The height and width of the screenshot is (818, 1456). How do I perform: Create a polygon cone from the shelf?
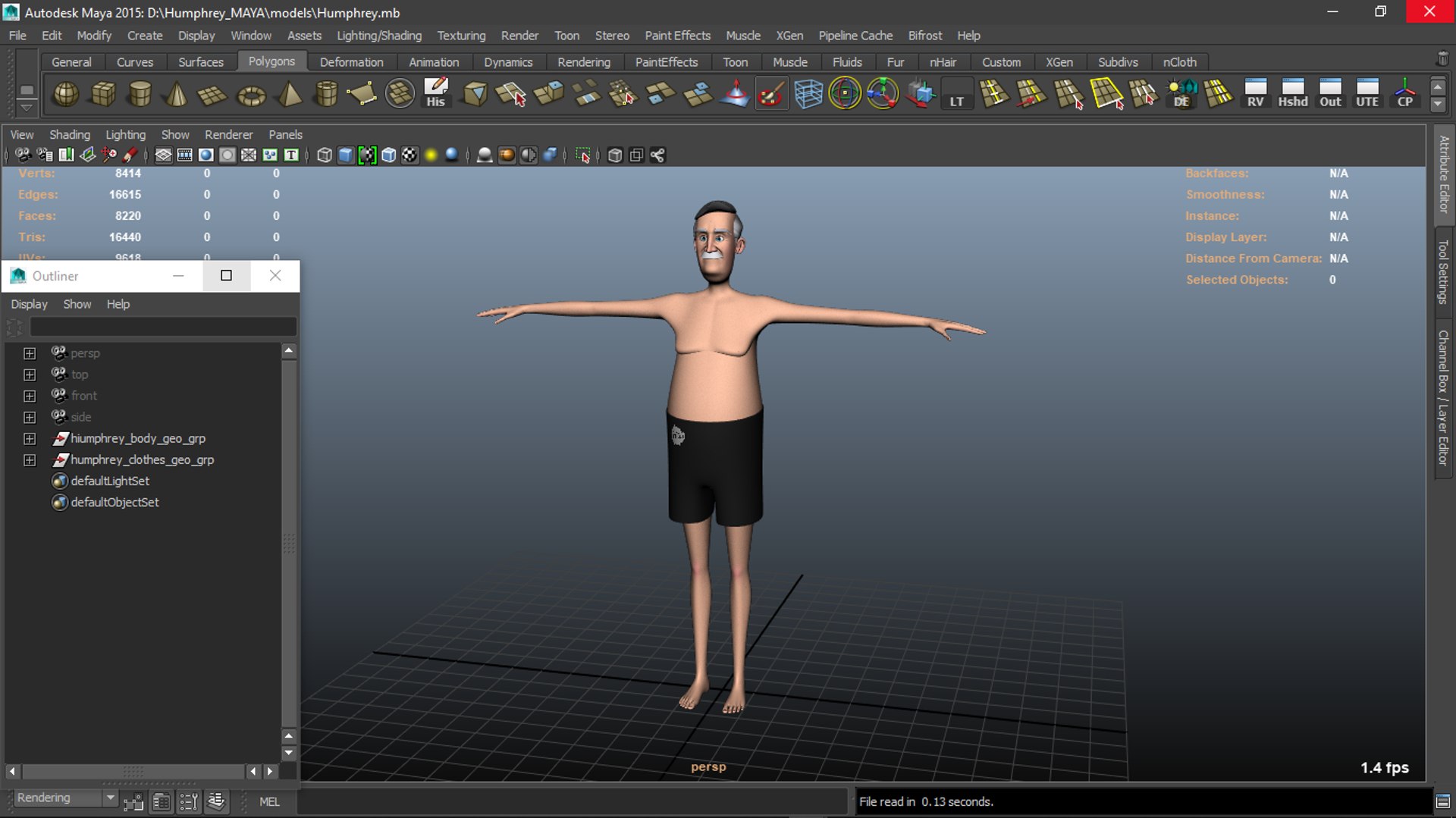coord(177,94)
